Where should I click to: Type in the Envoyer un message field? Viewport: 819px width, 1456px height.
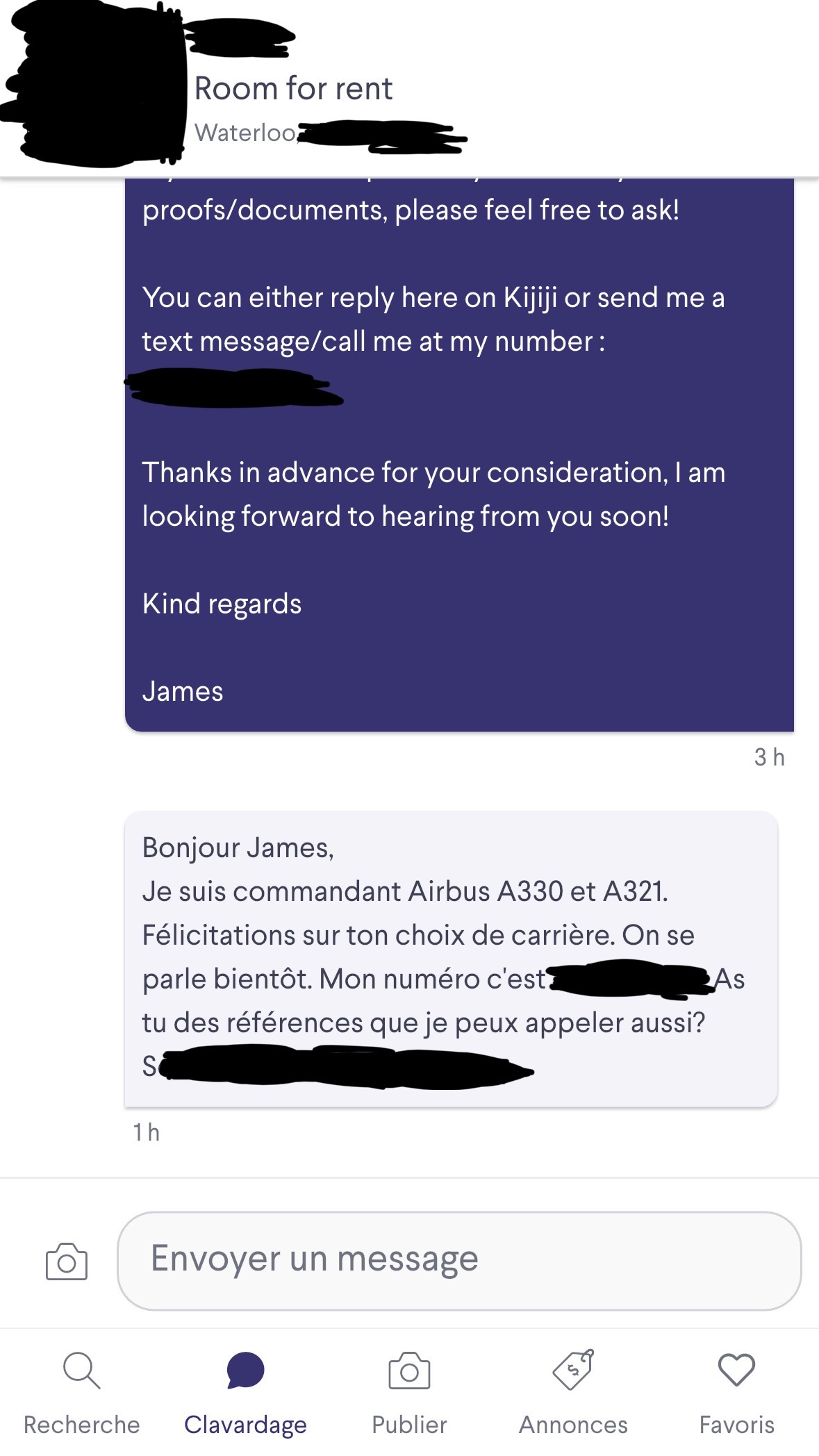[458, 1260]
